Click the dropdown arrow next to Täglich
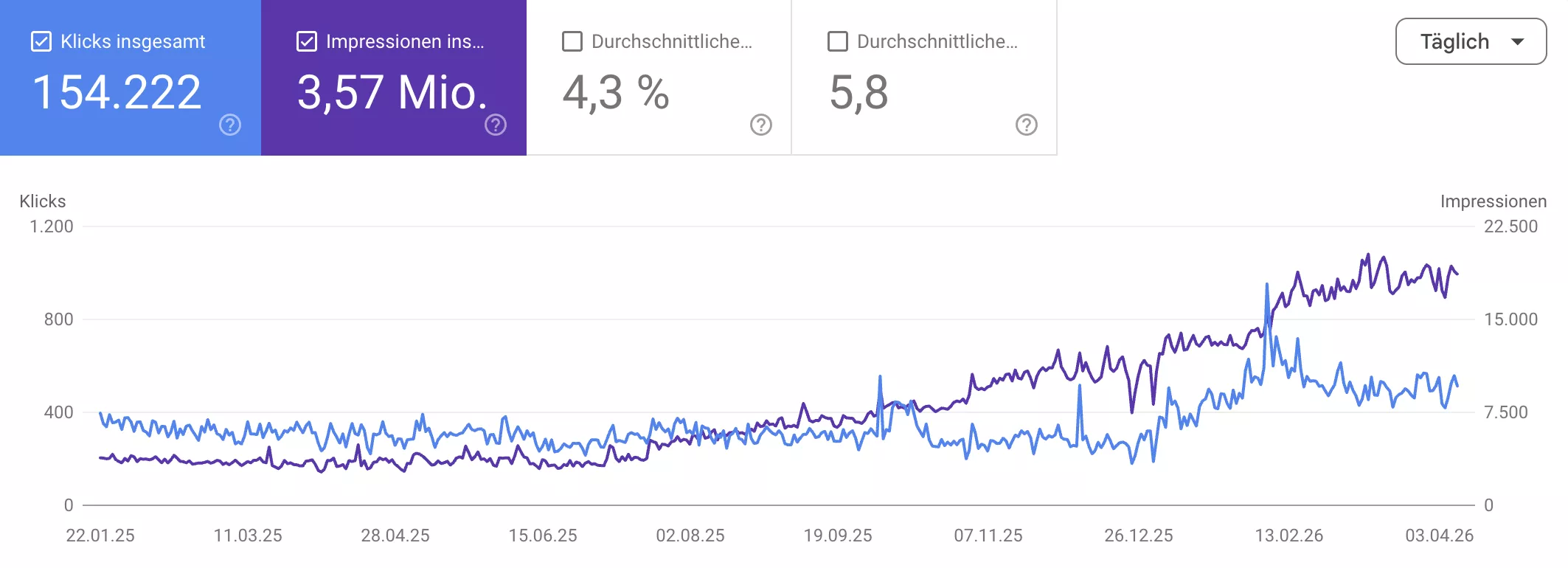1568x568 pixels. coord(1517,41)
